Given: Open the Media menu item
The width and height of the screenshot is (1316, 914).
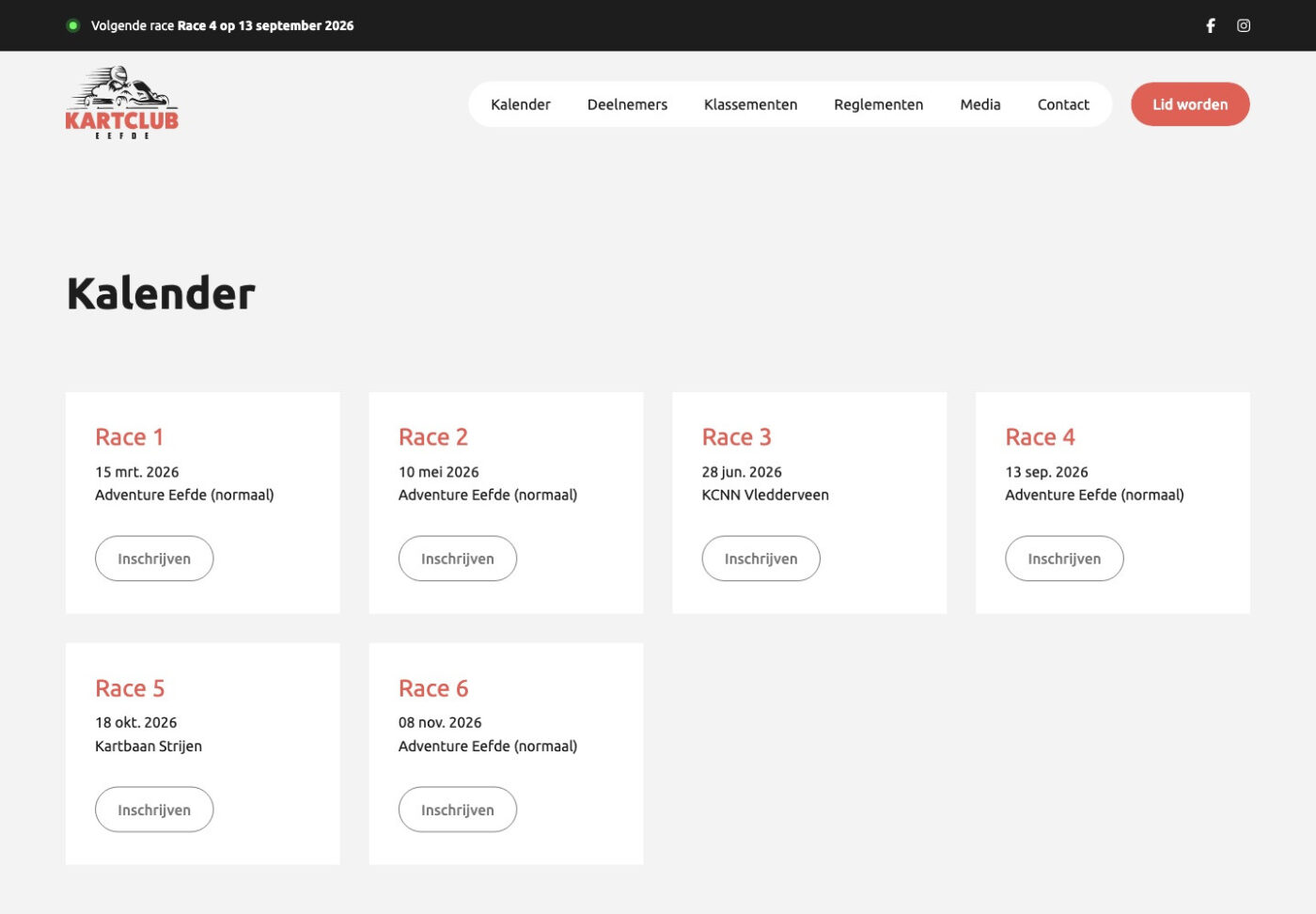Looking at the screenshot, I should 980,104.
